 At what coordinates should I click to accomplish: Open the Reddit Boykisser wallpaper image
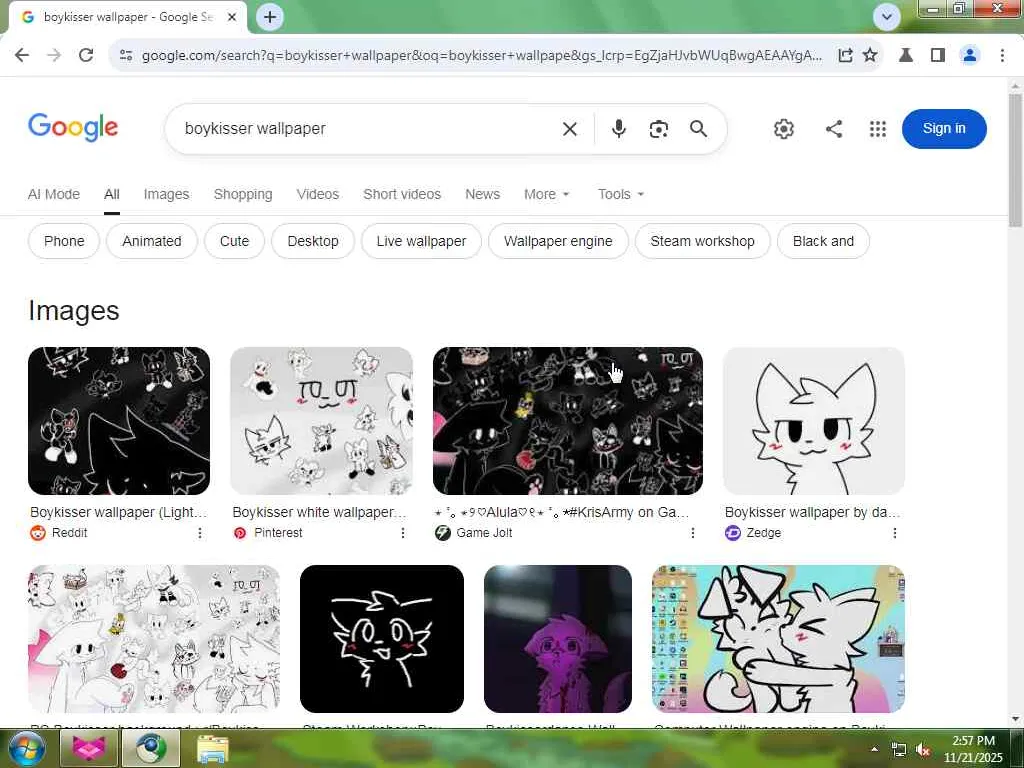tap(119, 421)
